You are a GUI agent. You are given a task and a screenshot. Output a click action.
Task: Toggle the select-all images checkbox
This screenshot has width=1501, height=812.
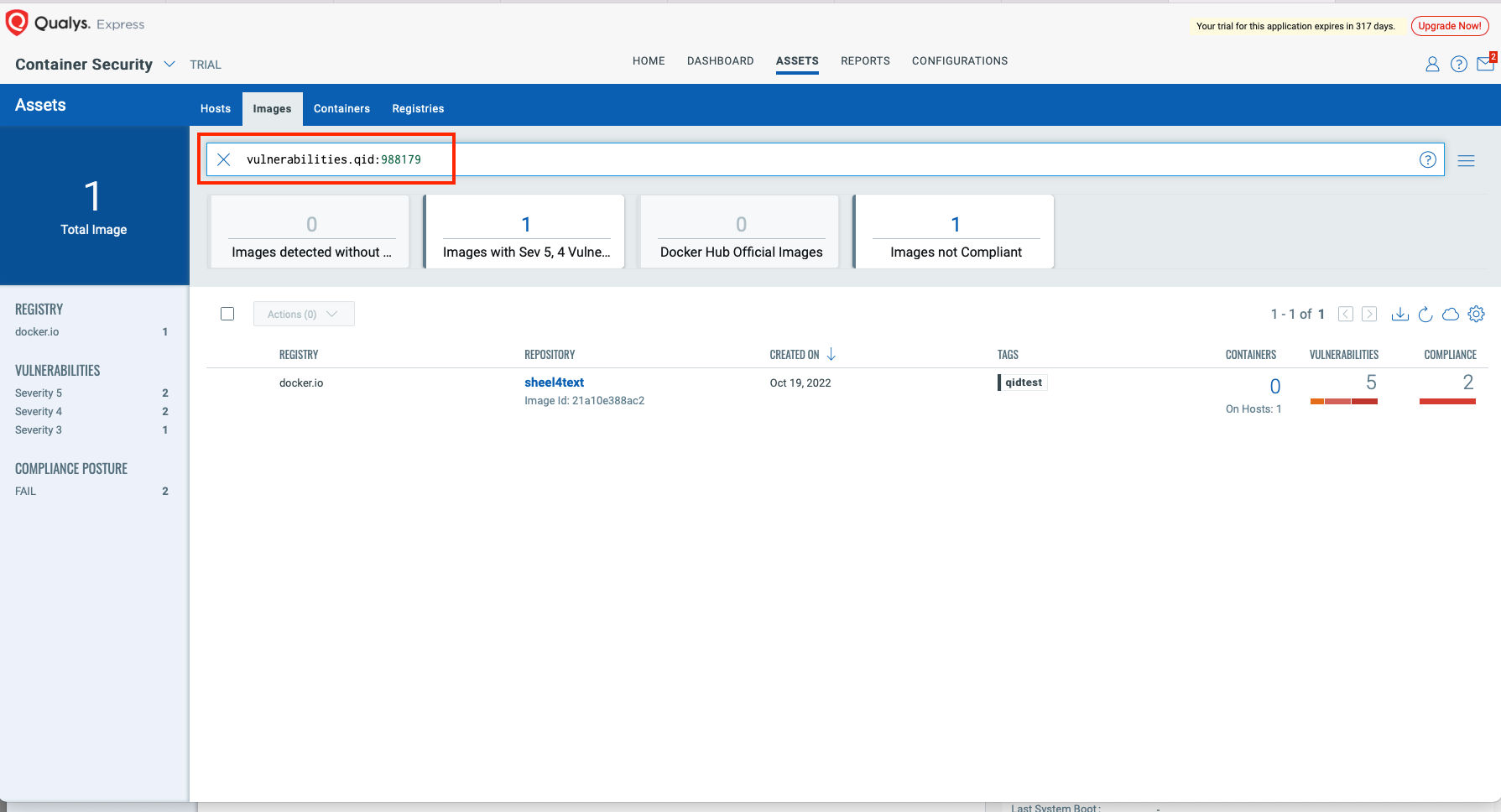(x=227, y=314)
